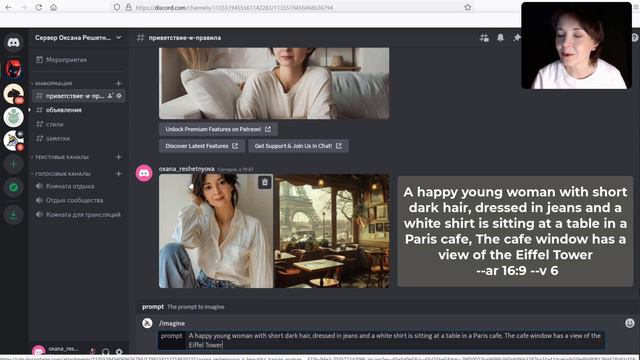This screenshot has height=360, width=640.
Task: Open the emoji picker in the message box
Action: [630, 323]
